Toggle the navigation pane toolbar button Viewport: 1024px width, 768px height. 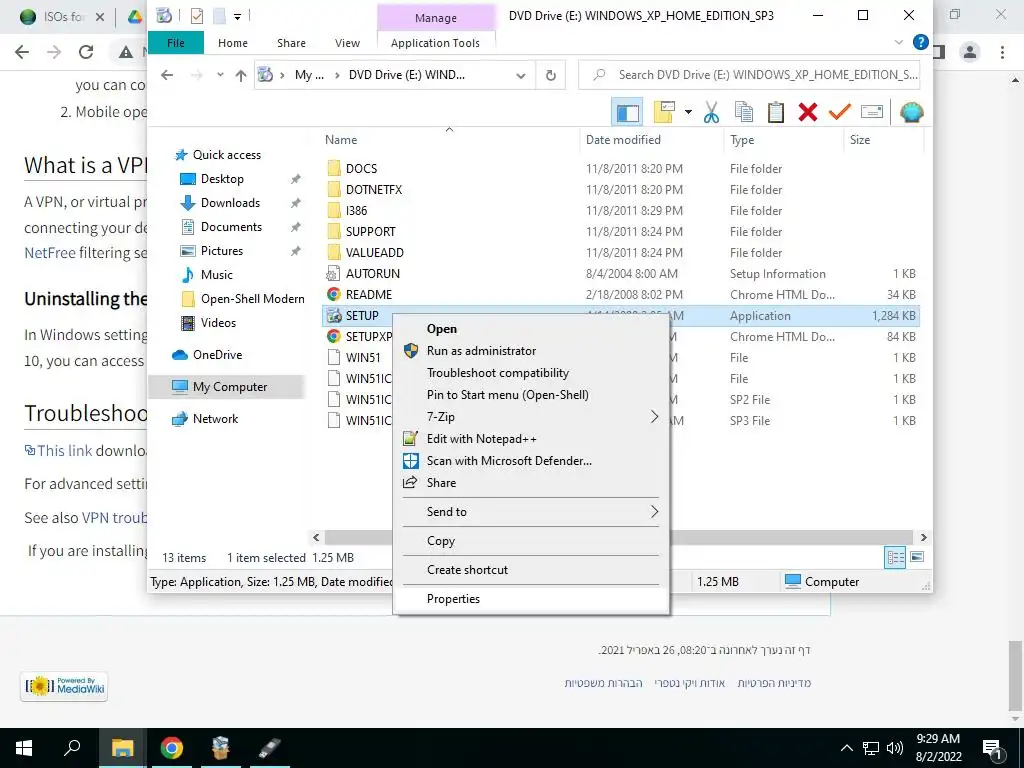[628, 112]
